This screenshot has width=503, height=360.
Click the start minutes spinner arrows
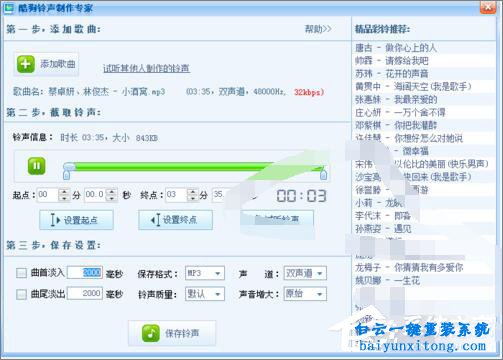[64, 195]
